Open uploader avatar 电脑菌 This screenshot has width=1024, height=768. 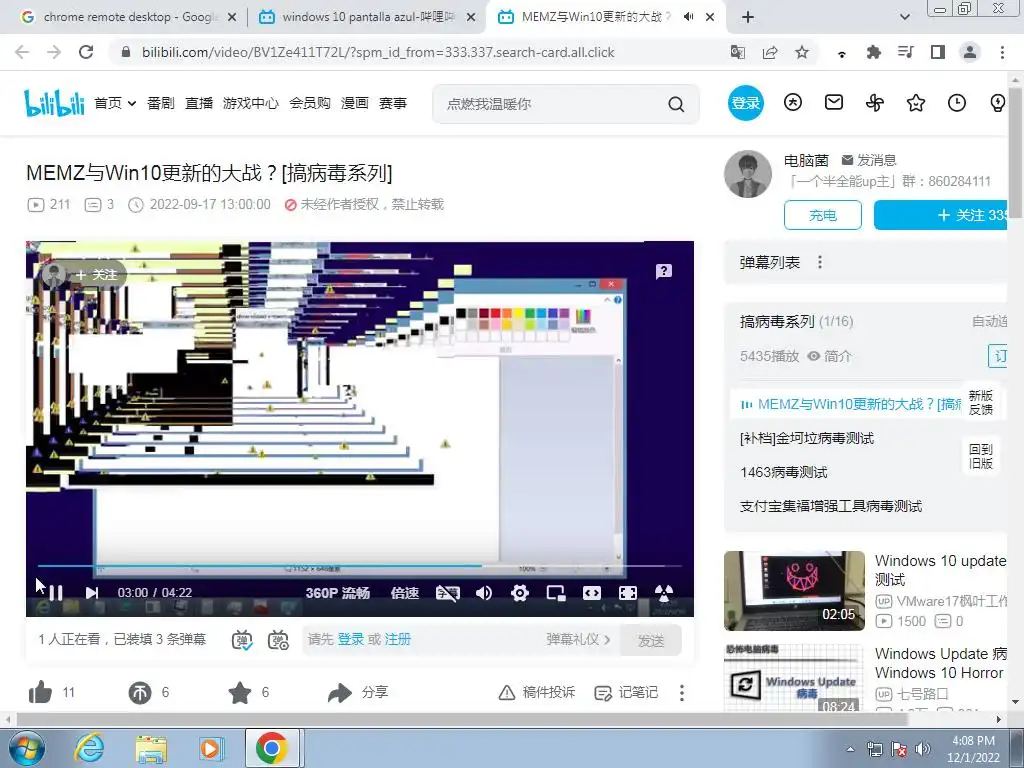748,174
